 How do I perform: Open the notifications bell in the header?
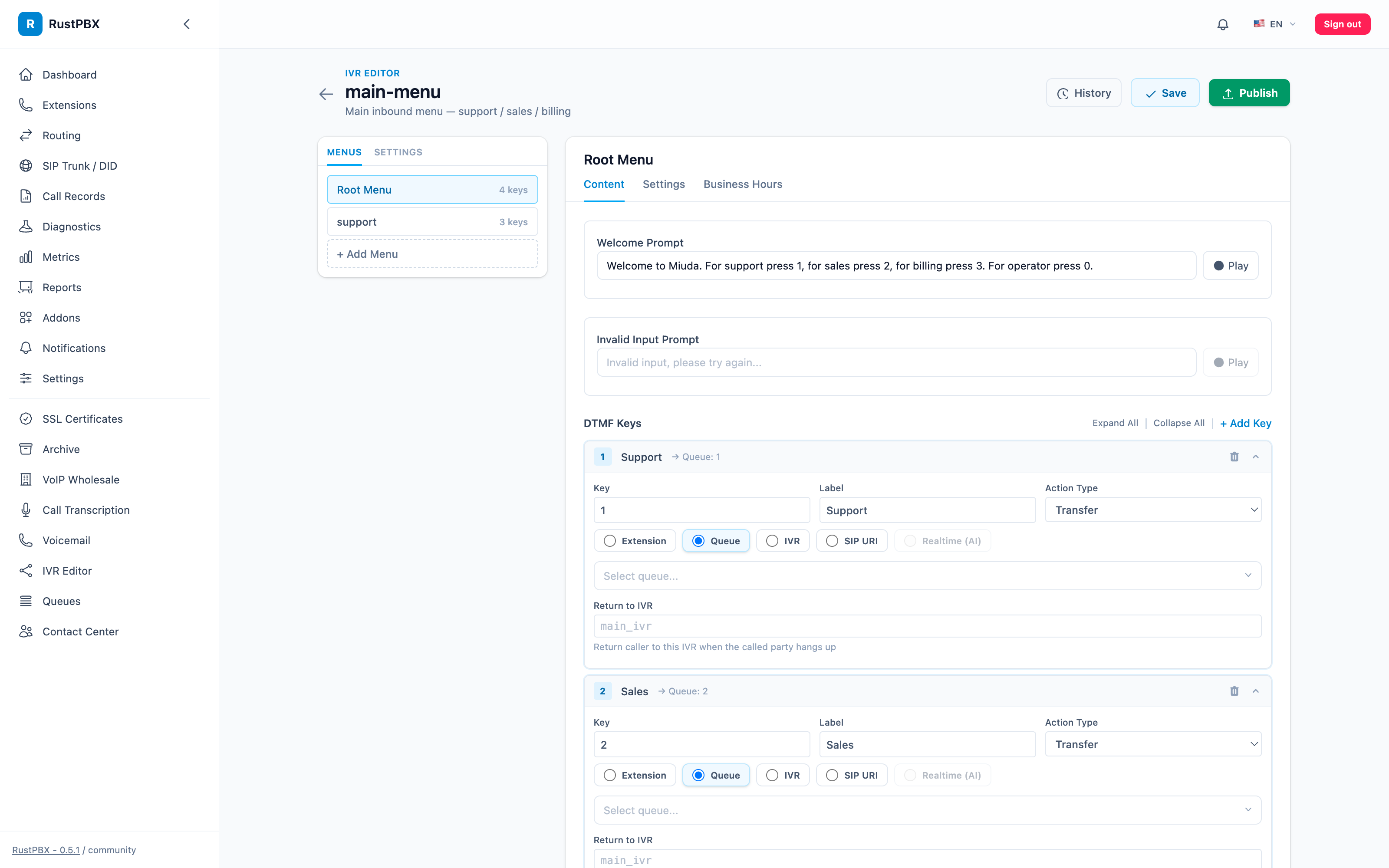coord(1223,24)
